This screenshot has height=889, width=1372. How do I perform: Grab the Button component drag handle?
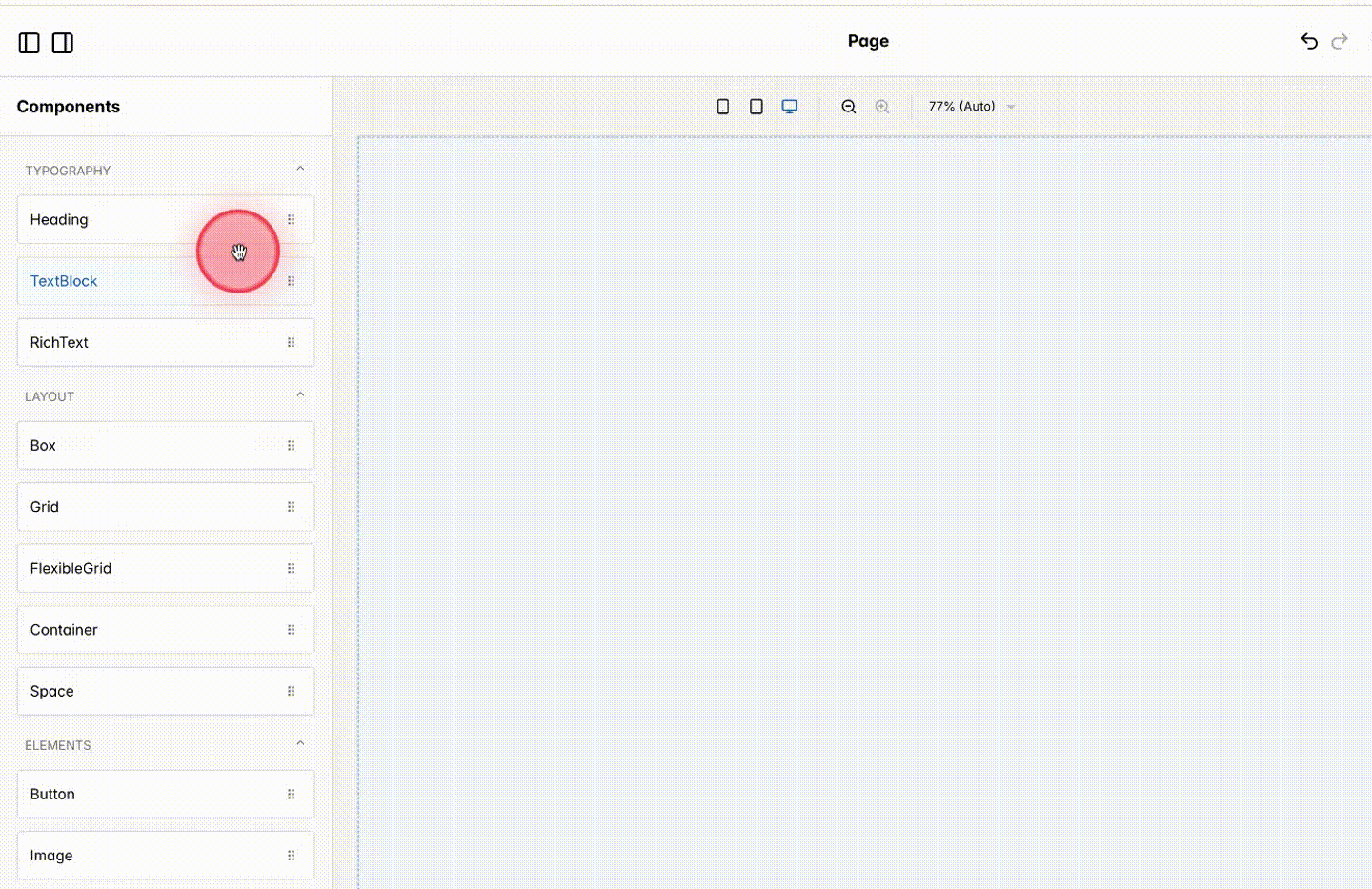[291, 794]
